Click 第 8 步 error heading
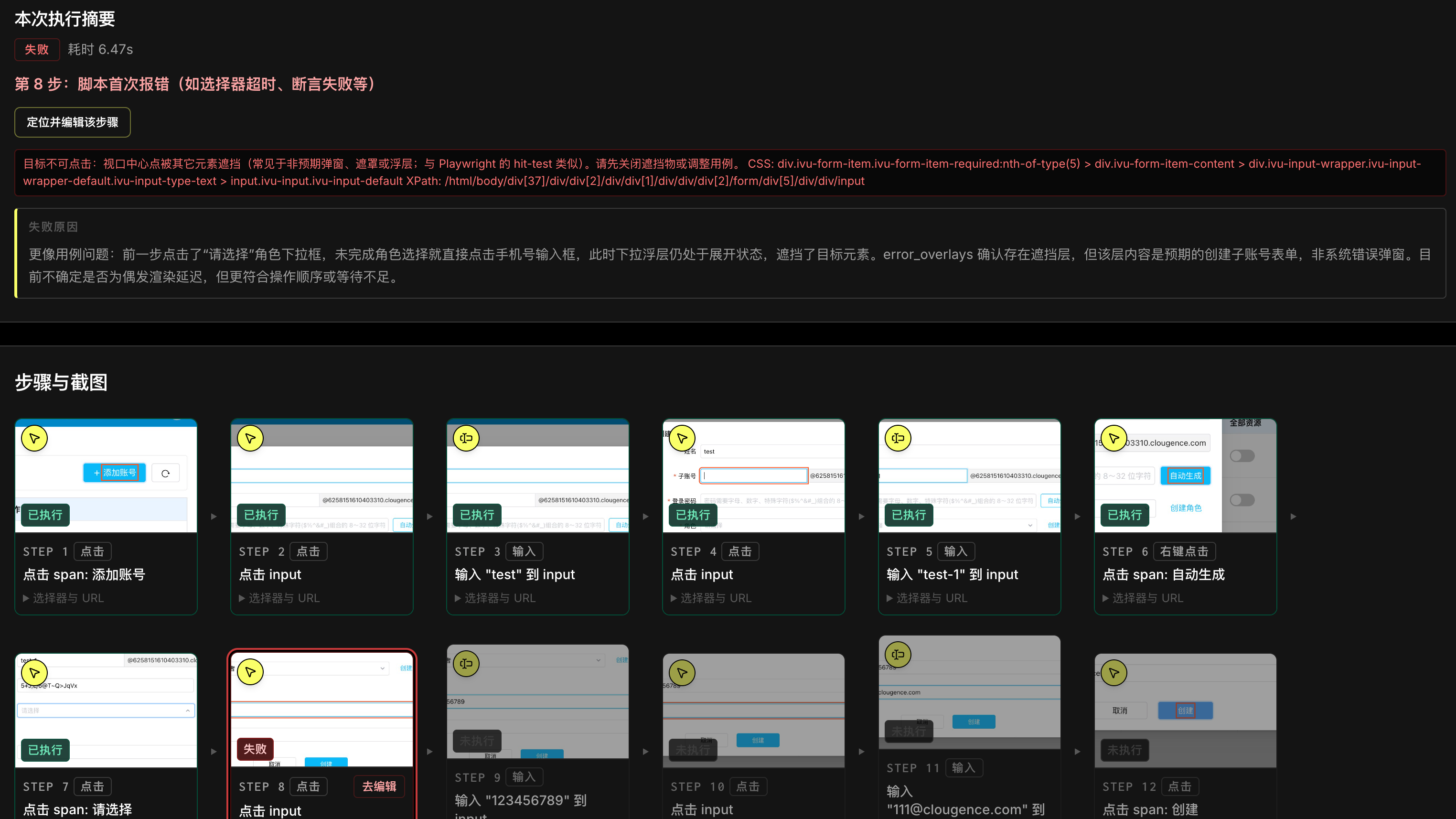This screenshot has height=819, width=1456. coord(197,84)
